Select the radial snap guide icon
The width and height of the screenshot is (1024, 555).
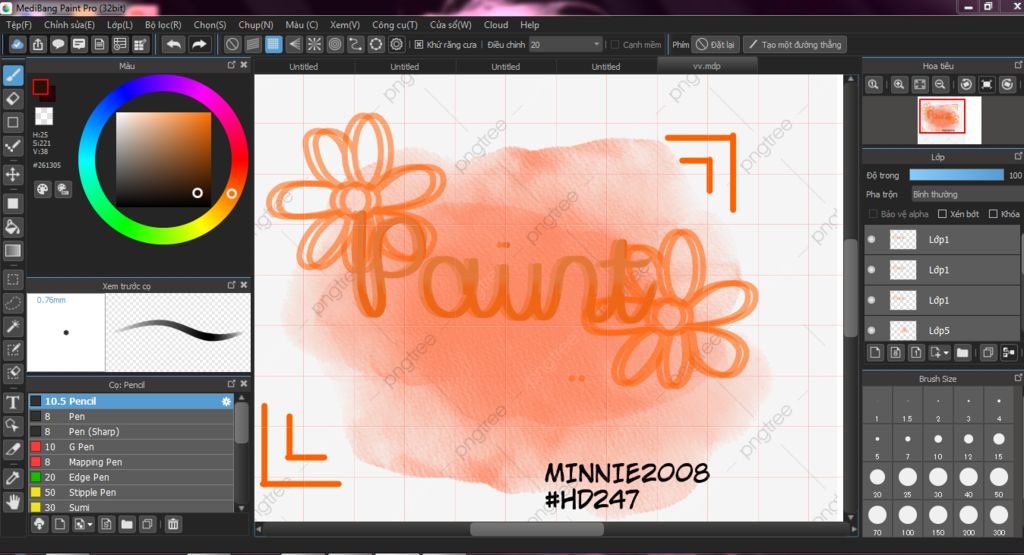click(314, 44)
